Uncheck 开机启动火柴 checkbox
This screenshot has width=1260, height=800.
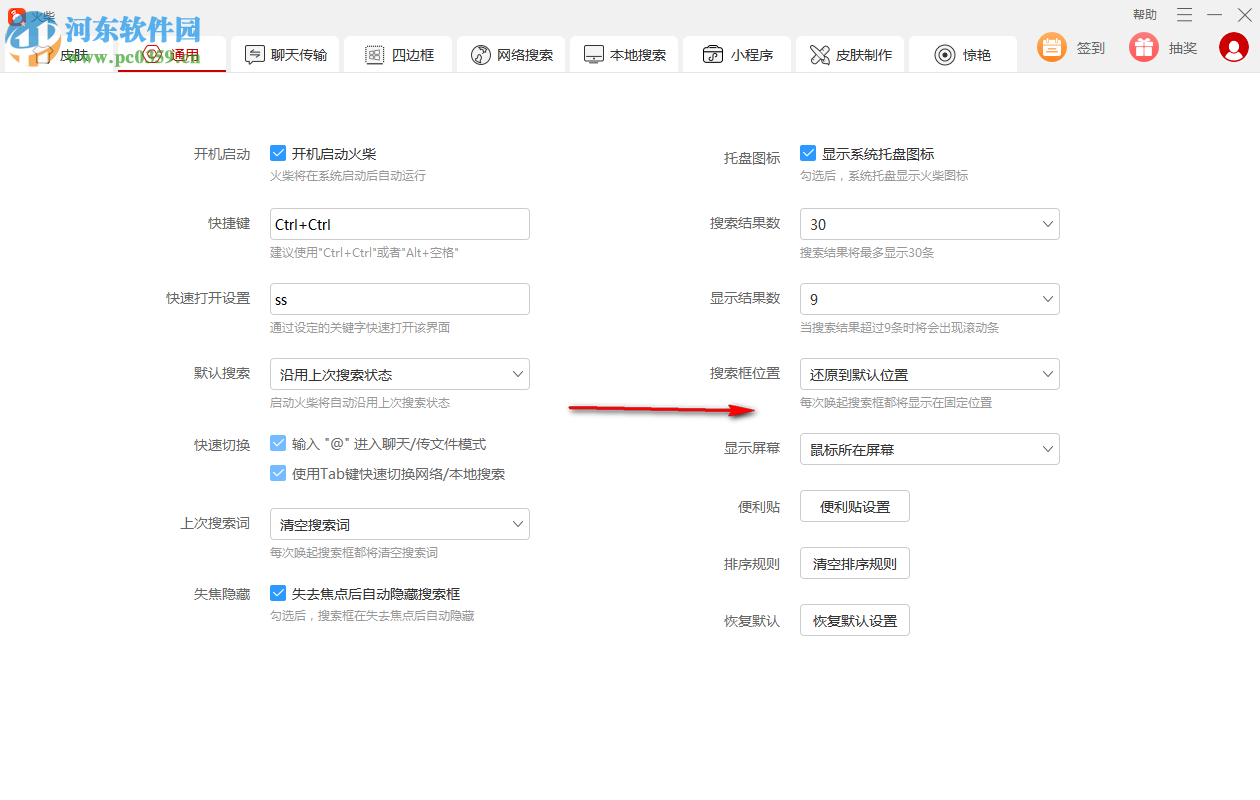(x=278, y=153)
